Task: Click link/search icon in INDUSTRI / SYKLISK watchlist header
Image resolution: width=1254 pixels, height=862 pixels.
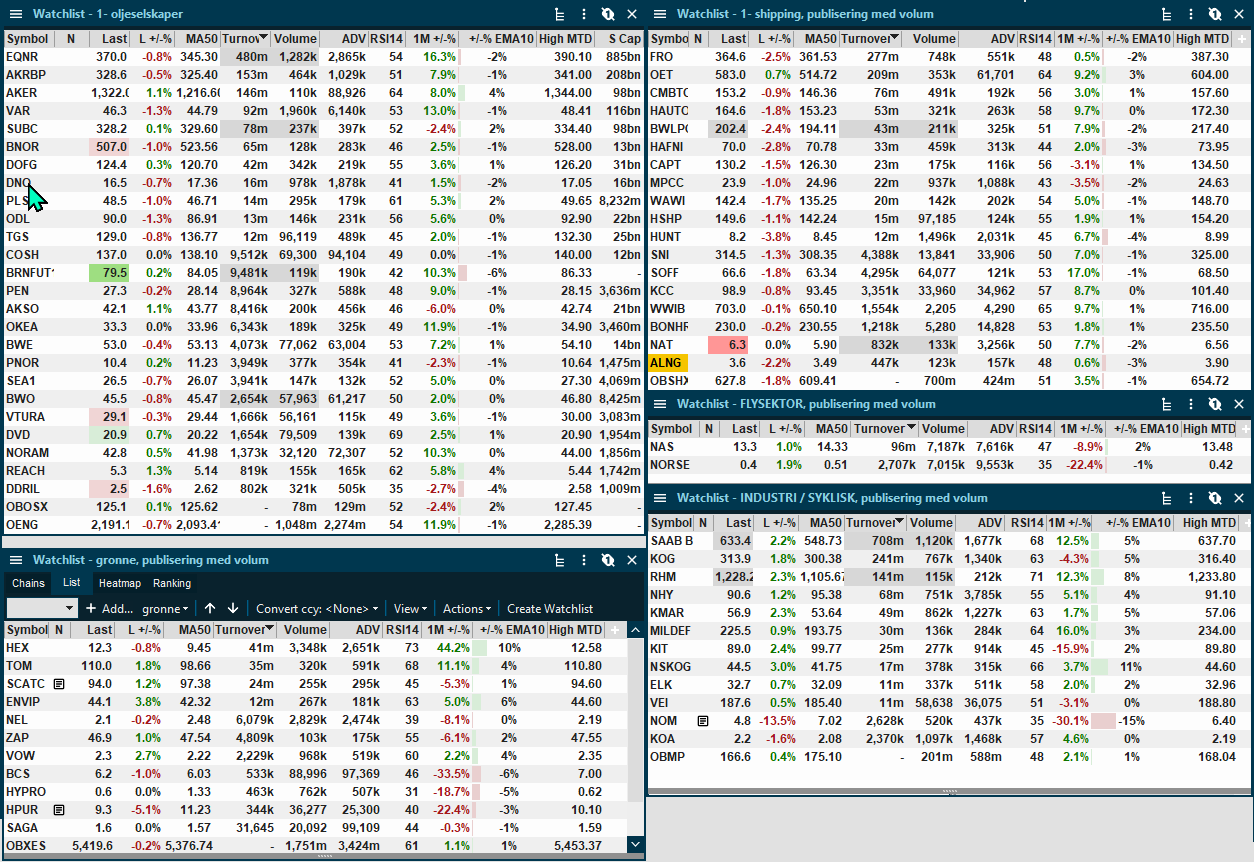Action: (x=1213, y=498)
